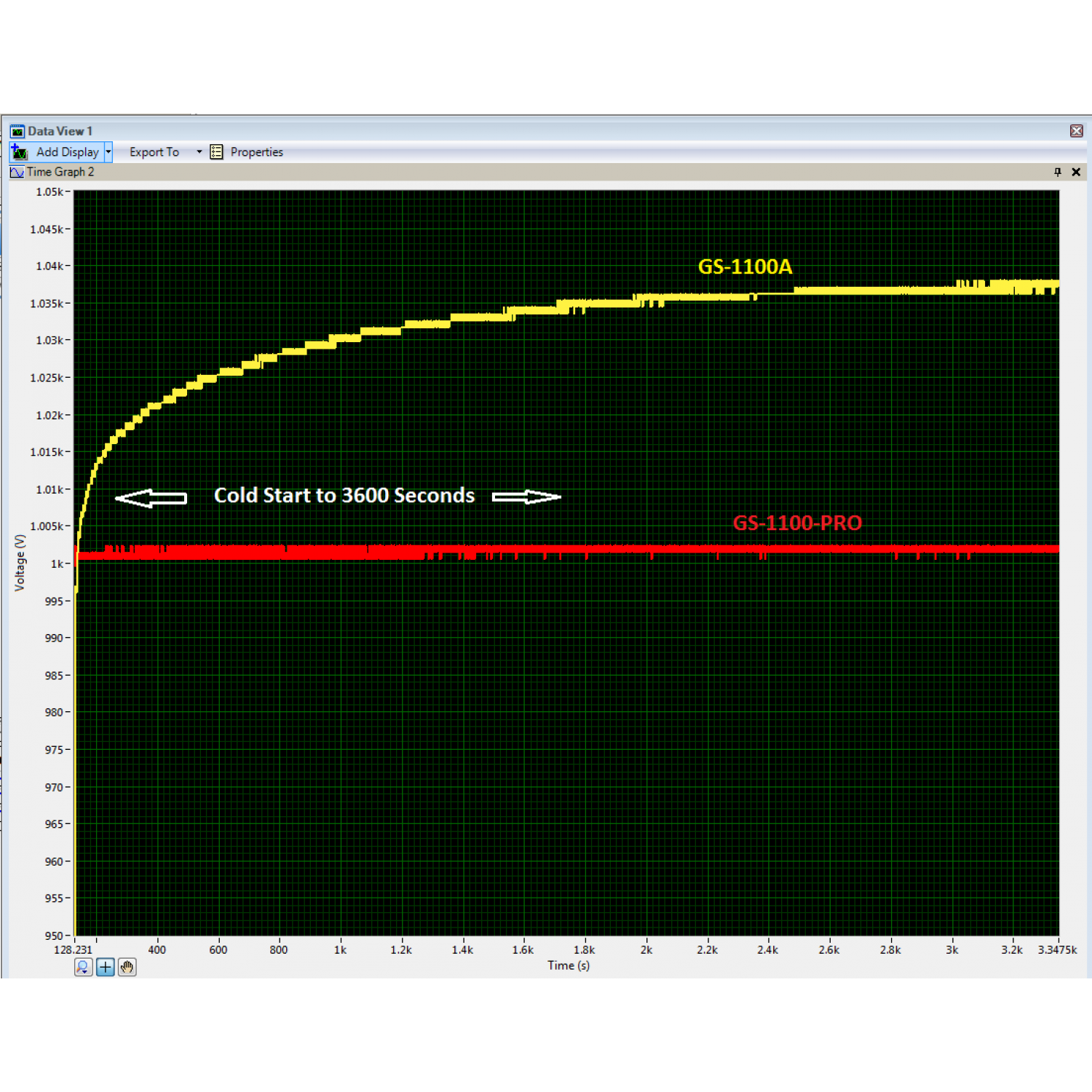Click the 950 Y-axis minimum value
Image resolution: width=1092 pixels, height=1092 pixels.
point(54,935)
